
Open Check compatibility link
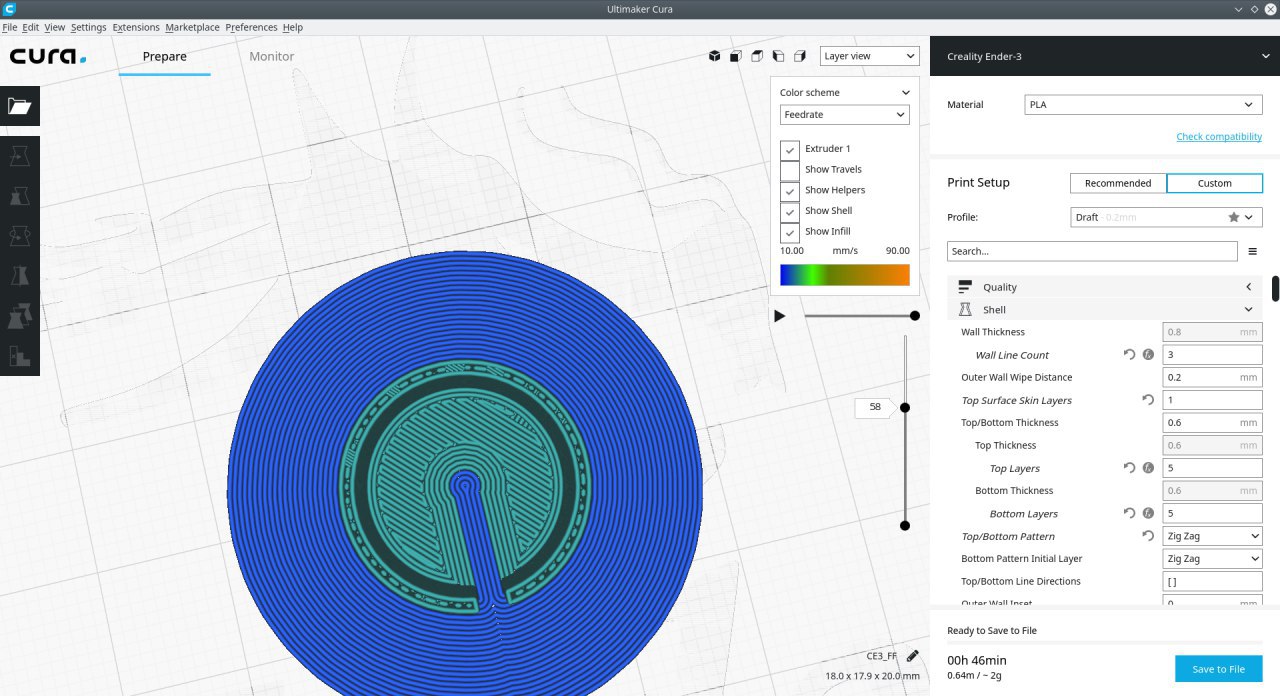pos(1219,137)
